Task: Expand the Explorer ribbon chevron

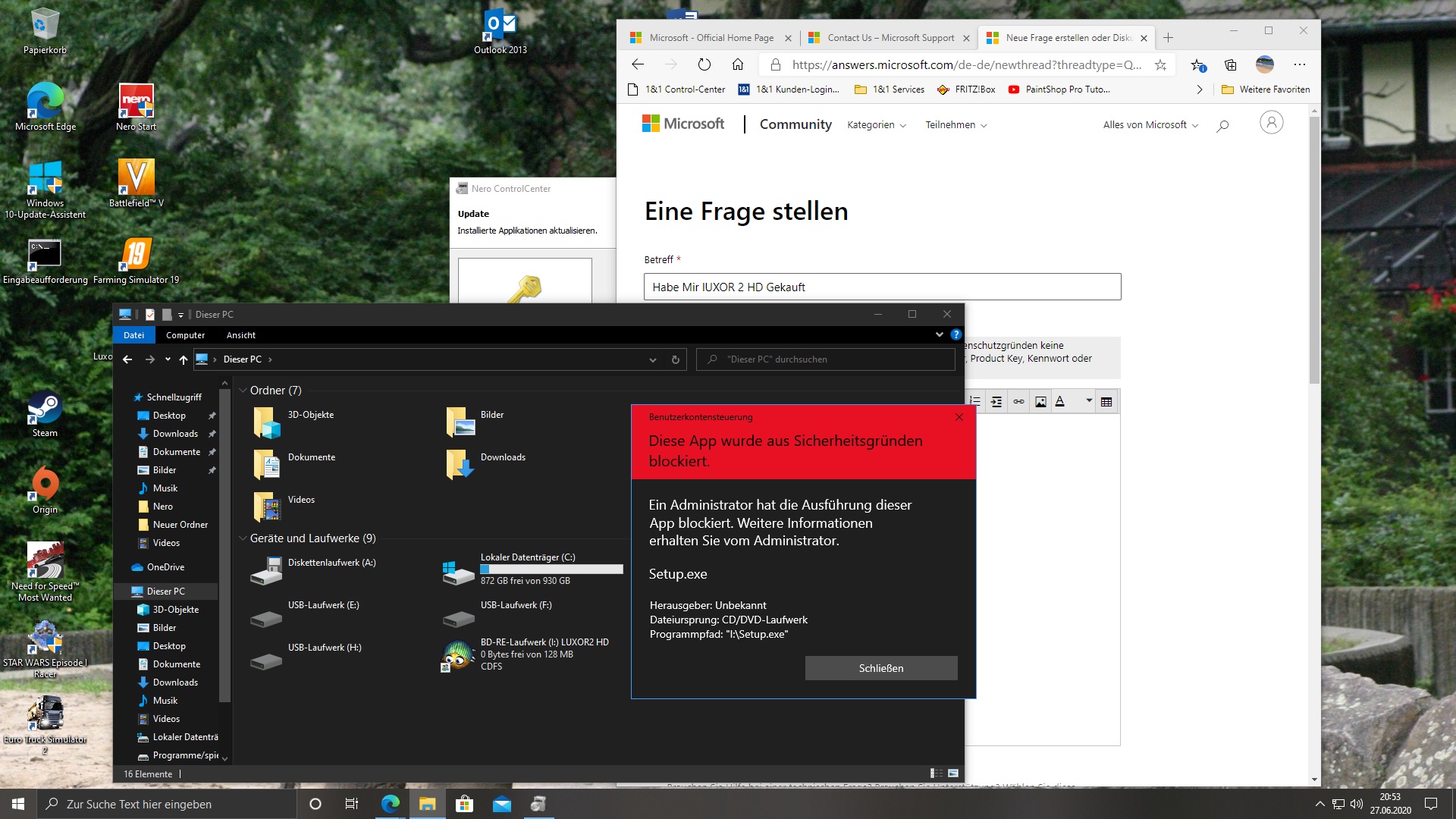Action: [939, 334]
